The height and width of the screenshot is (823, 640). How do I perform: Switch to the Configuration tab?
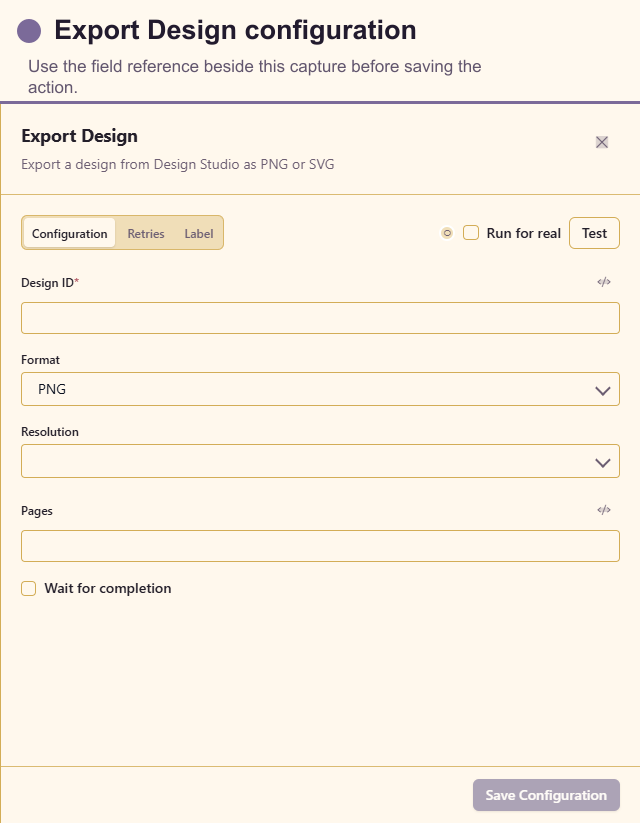click(69, 233)
